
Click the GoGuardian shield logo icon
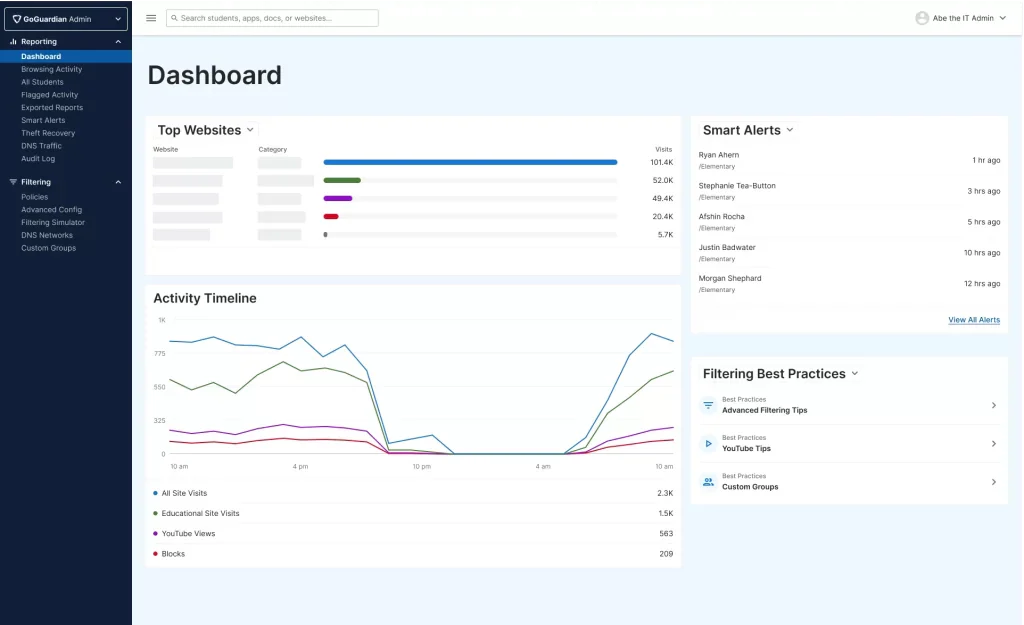(17, 19)
